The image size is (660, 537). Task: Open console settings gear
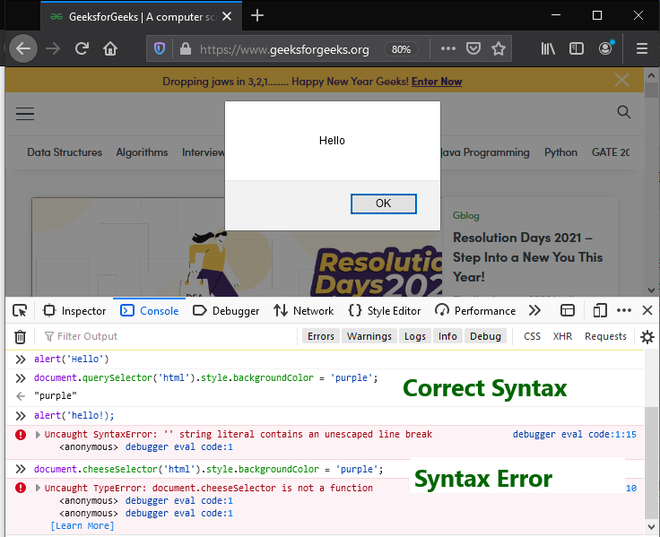(647, 337)
